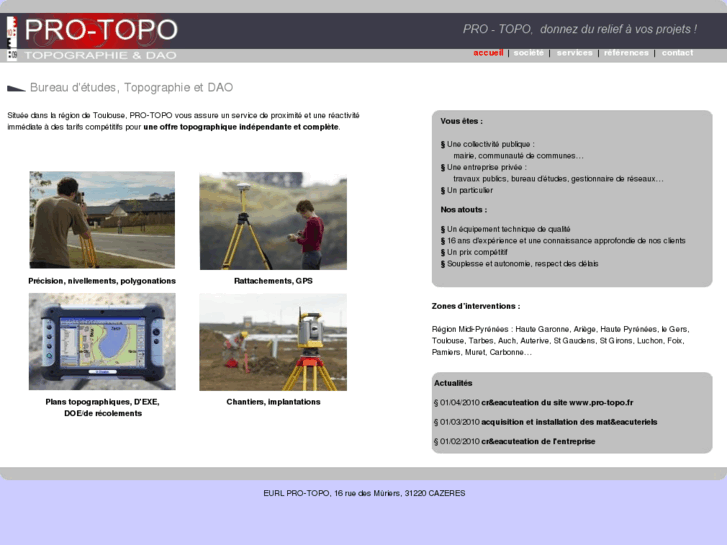Click the line mairie, communauté de communes
The image size is (727, 545).
click(x=518, y=156)
